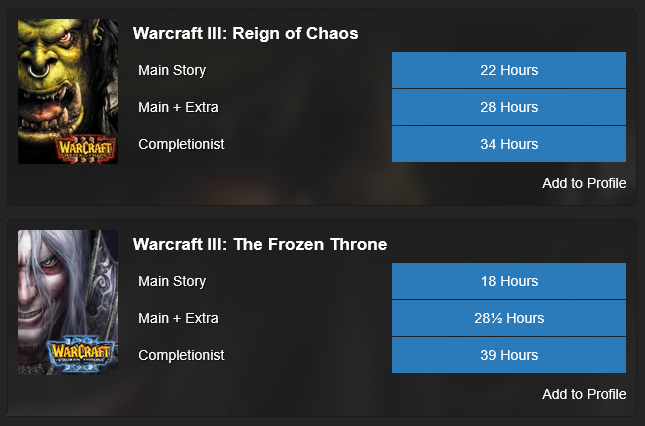The image size is (645, 426).
Task: Select the 18 Hours main story cell
Action: point(509,281)
